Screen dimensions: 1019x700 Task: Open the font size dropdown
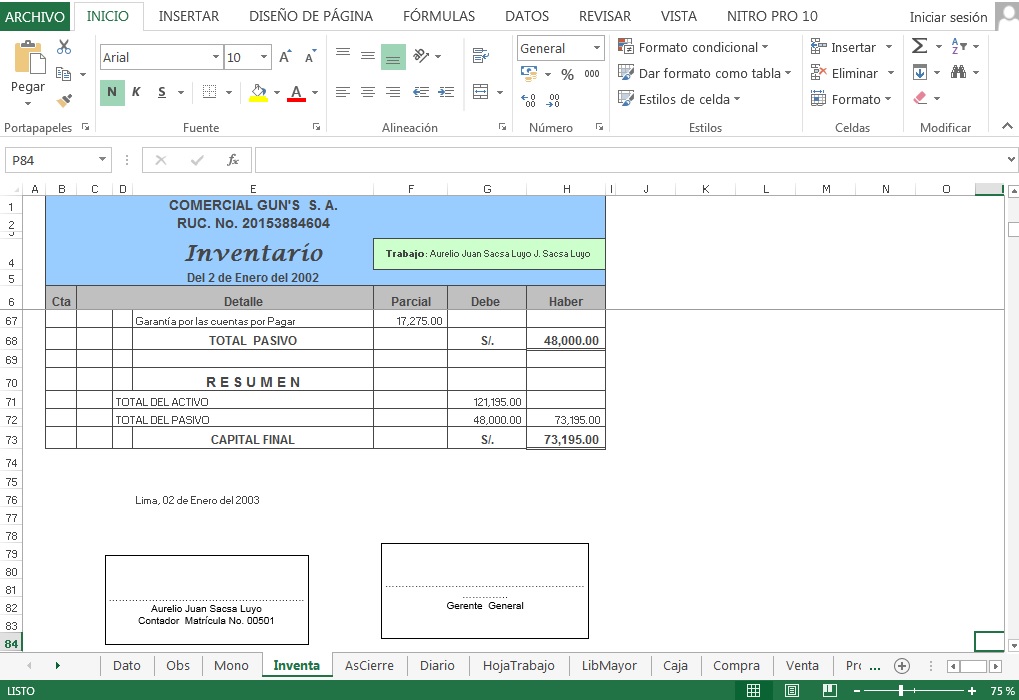tap(261, 57)
